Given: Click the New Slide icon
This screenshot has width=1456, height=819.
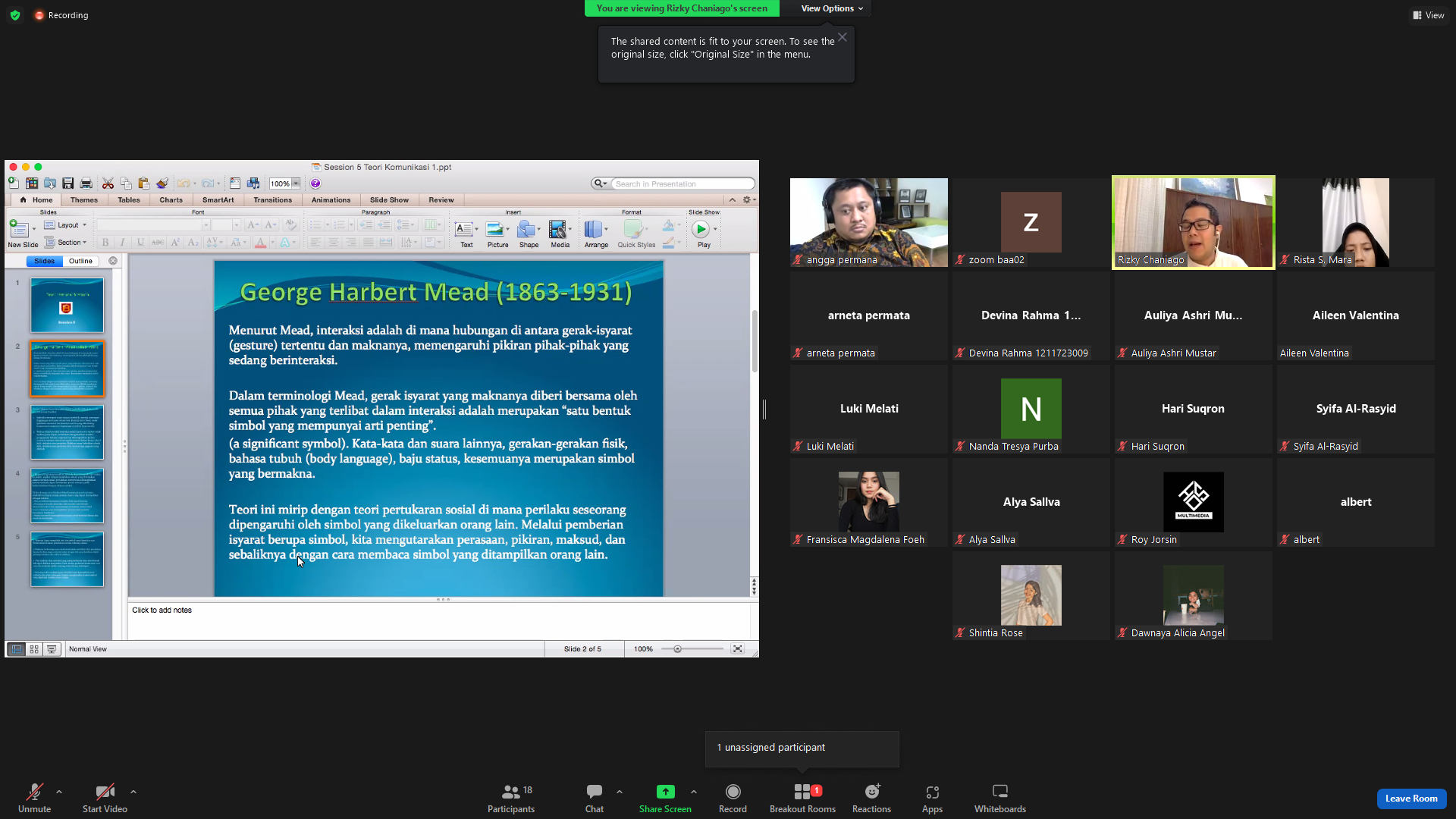Looking at the screenshot, I should 21,230.
